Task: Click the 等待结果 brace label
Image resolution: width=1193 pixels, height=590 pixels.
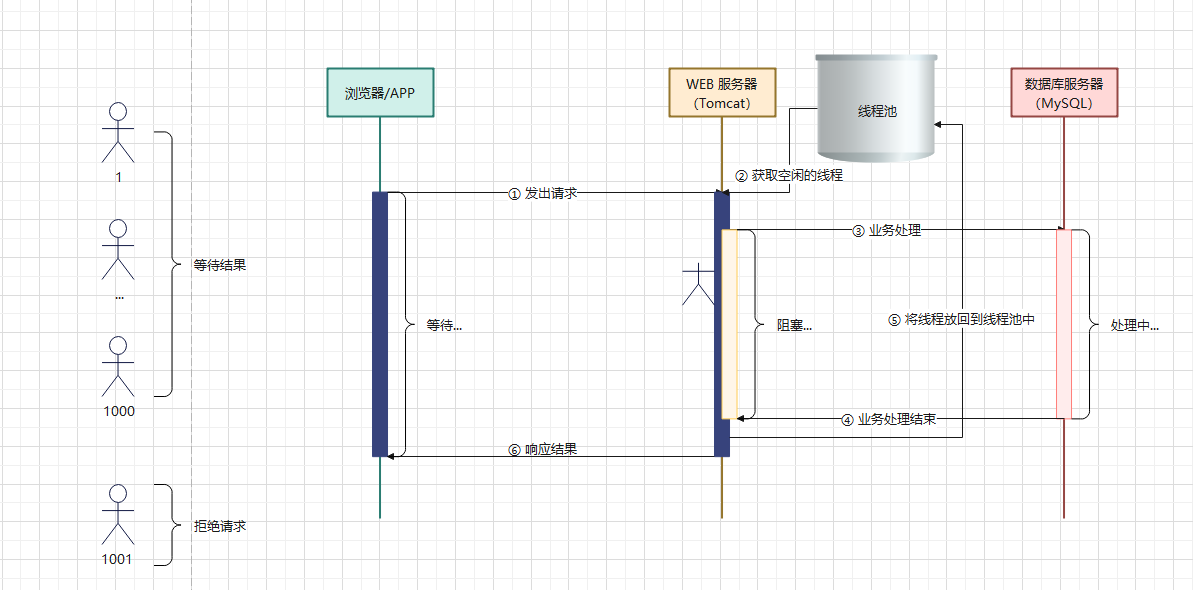Action: point(220,266)
